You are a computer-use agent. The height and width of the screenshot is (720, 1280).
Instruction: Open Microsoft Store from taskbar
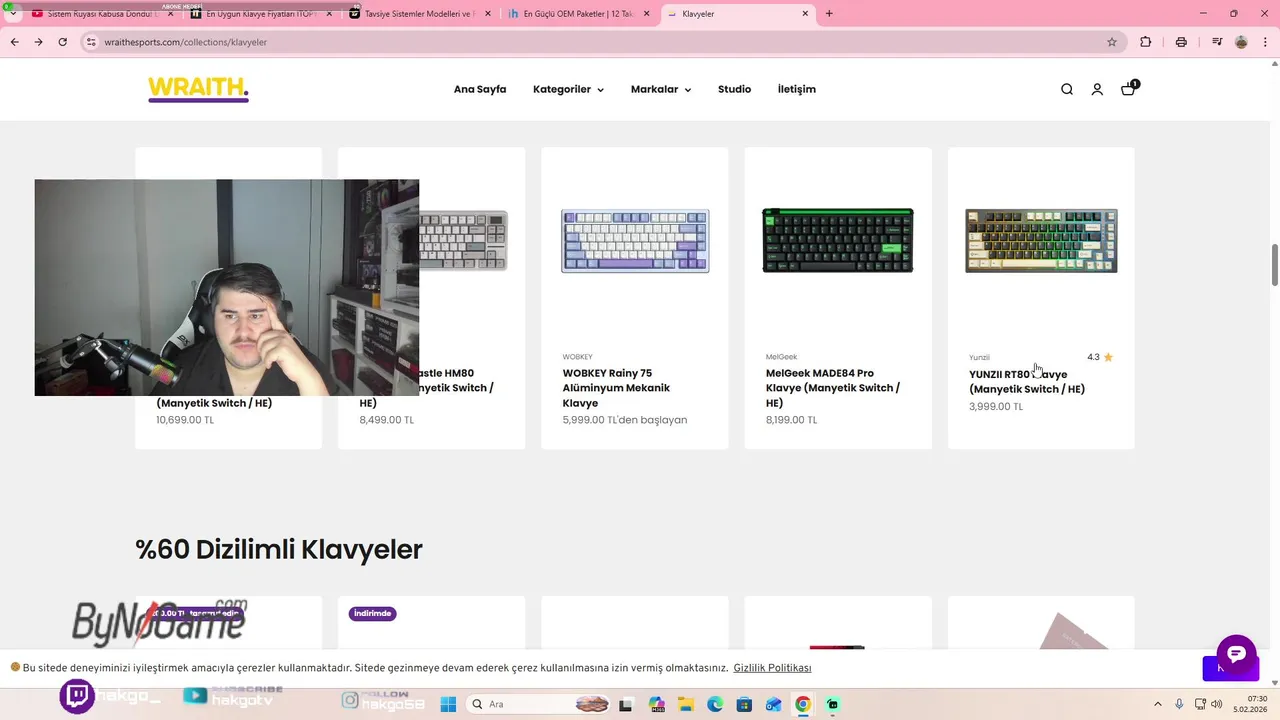[744, 704]
